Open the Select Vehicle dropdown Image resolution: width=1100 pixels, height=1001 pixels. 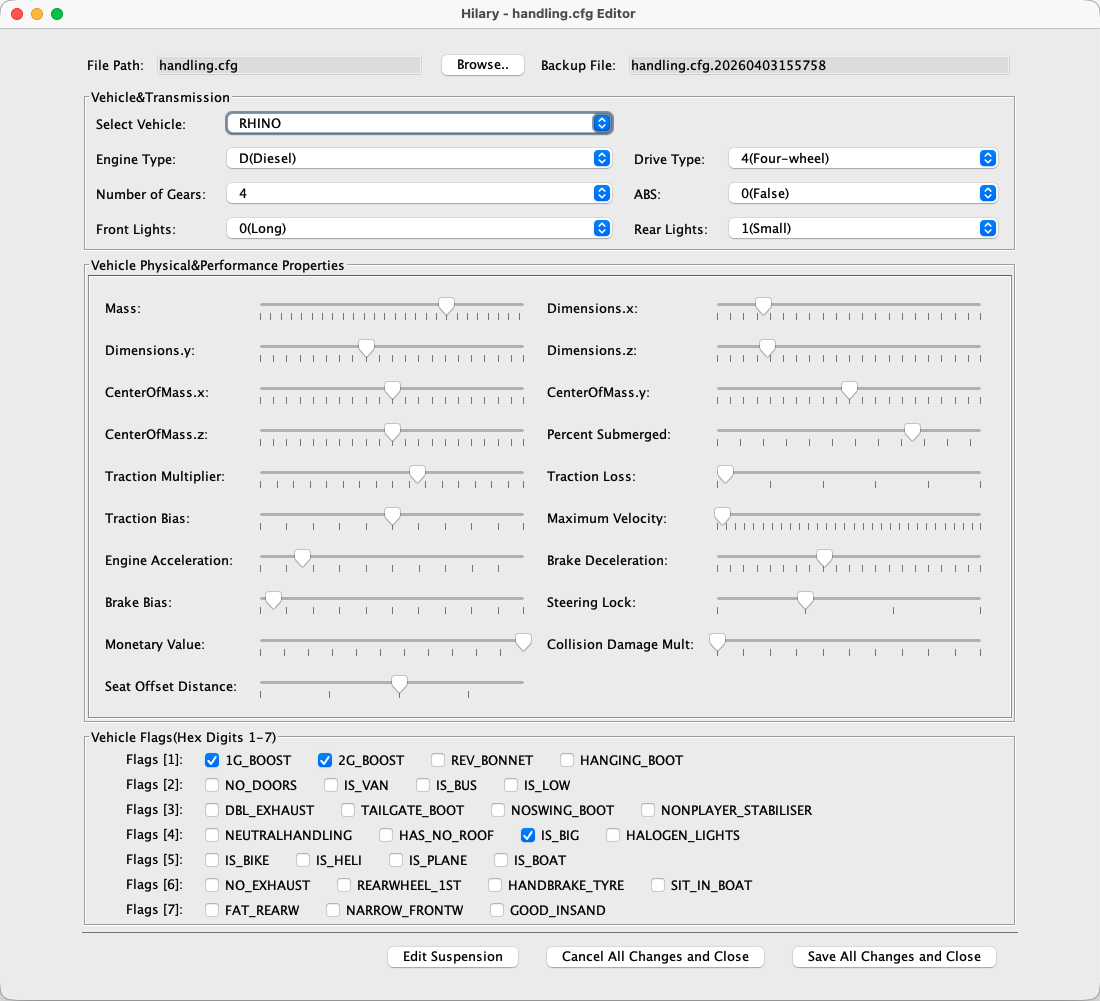419,123
